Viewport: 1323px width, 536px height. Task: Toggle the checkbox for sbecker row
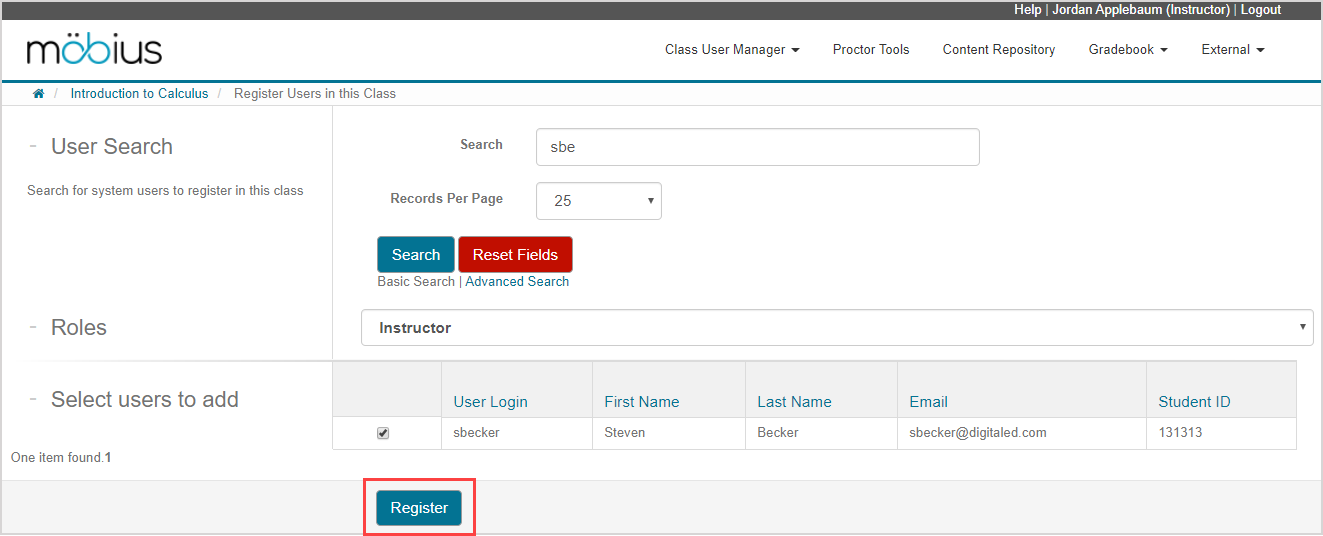[x=383, y=433]
